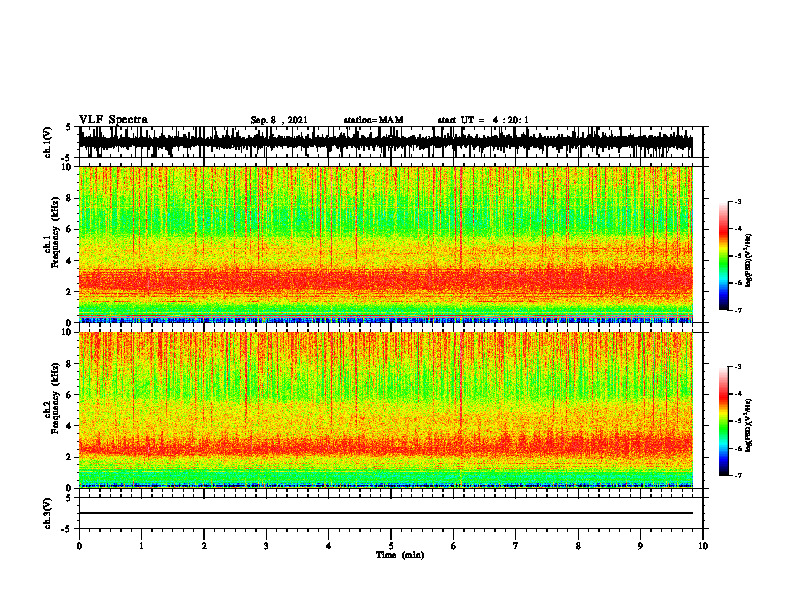Screen dimensions: 792x612
Task: Click the ch.2 "Frequency (kHz)" axis label
Action: 55,398
